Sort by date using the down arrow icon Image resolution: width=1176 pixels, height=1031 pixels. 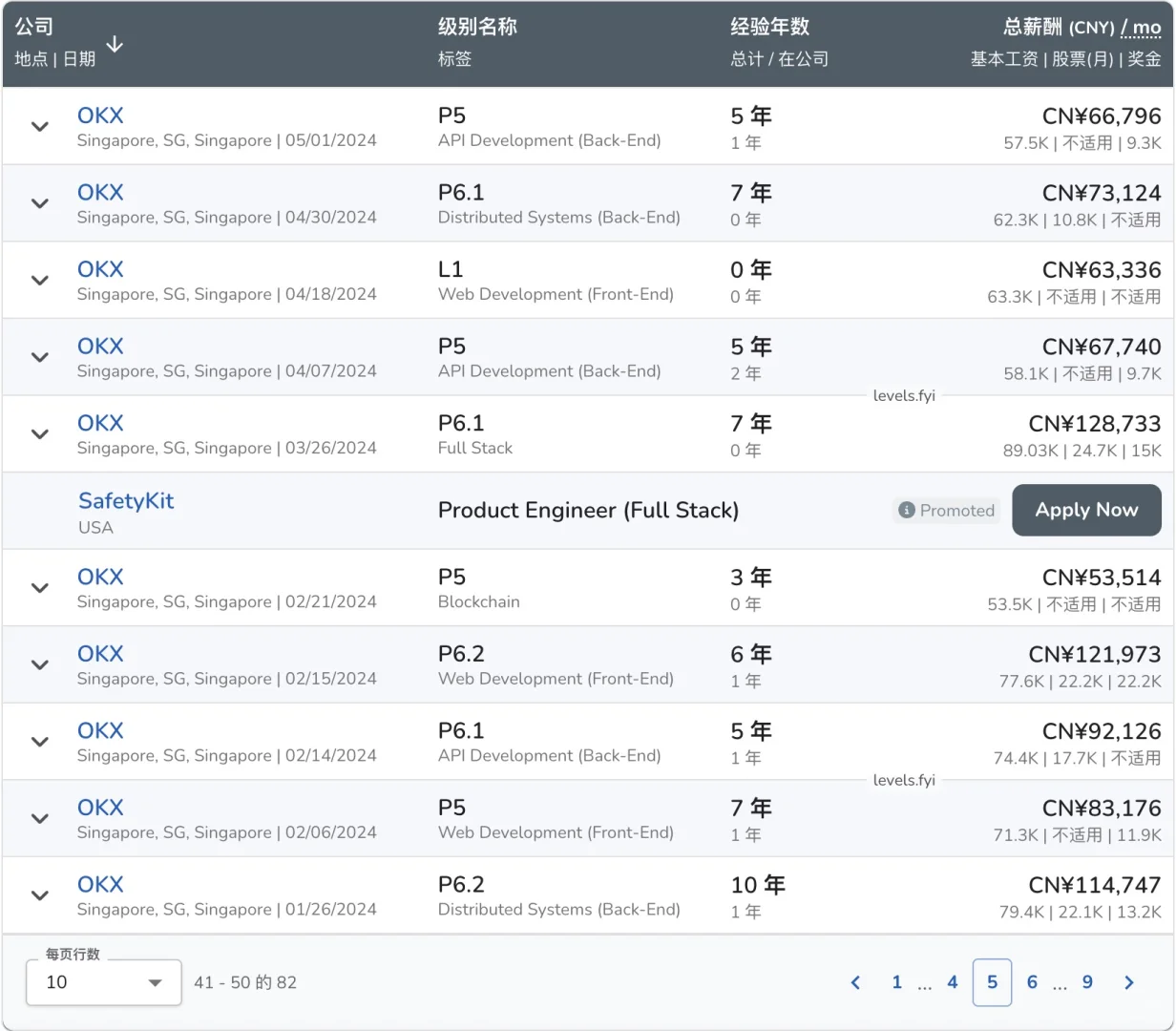pyautogui.click(x=115, y=44)
